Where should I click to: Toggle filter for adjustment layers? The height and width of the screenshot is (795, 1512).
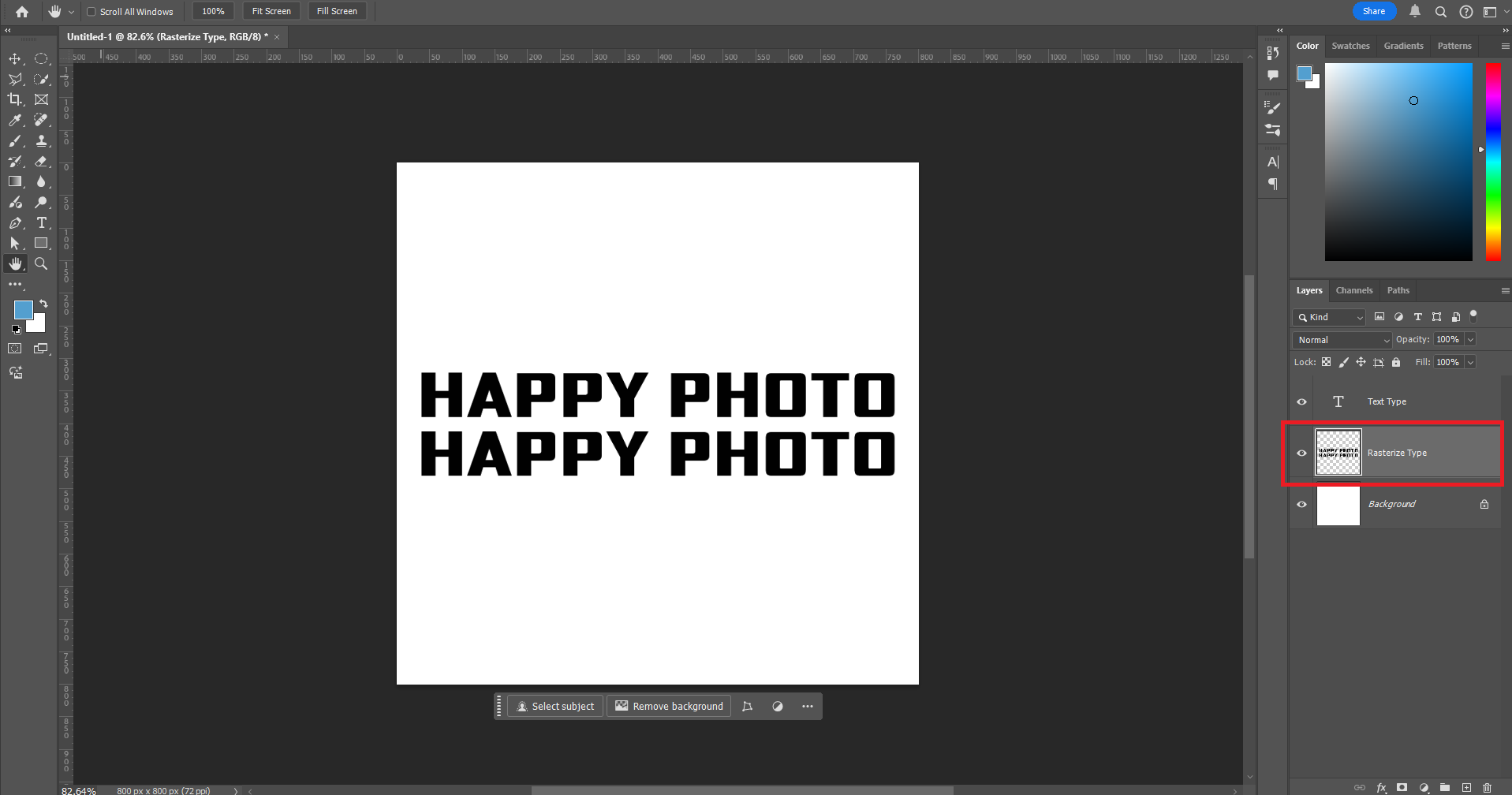click(1398, 317)
